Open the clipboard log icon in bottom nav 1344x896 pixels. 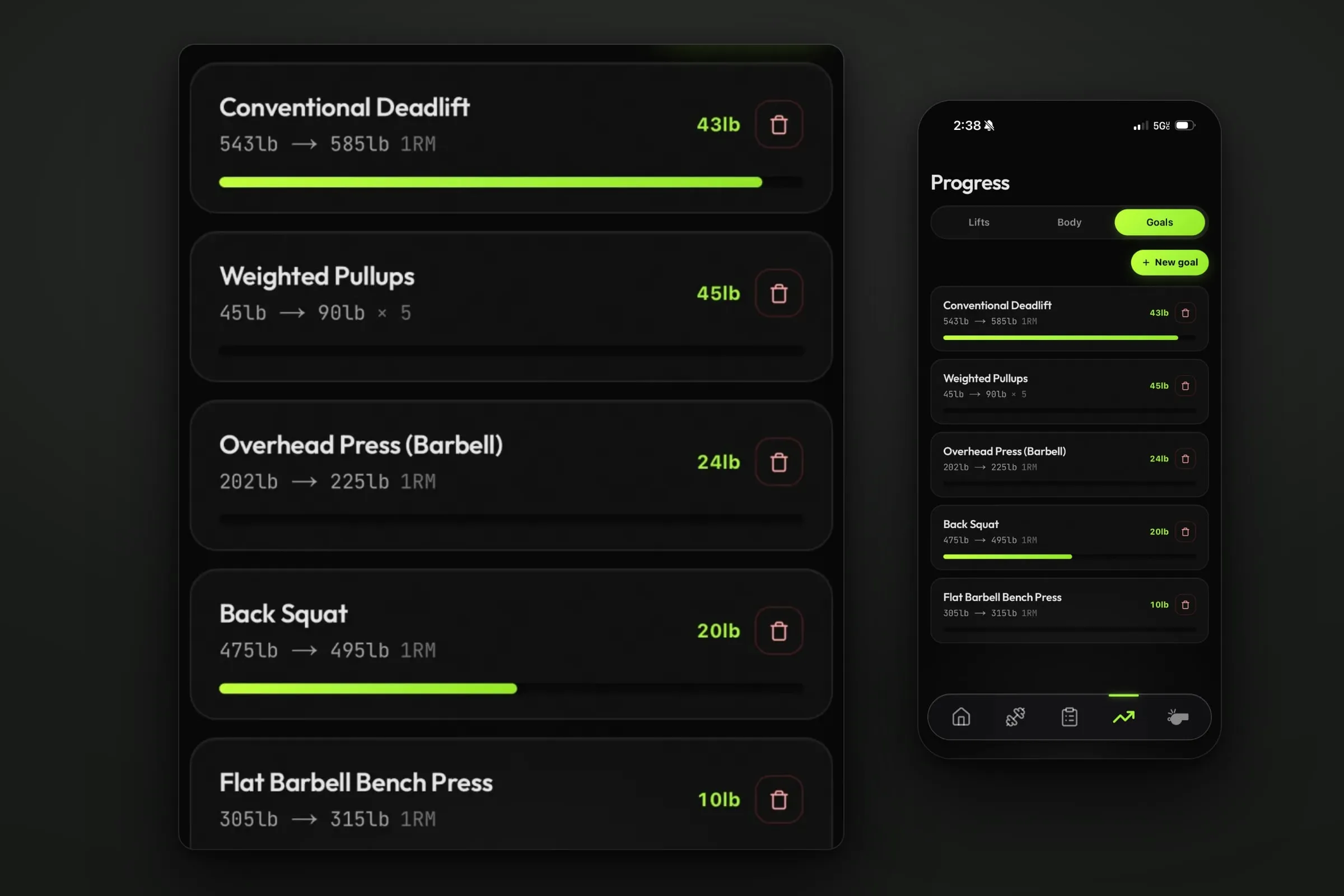[x=1070, y=717]
